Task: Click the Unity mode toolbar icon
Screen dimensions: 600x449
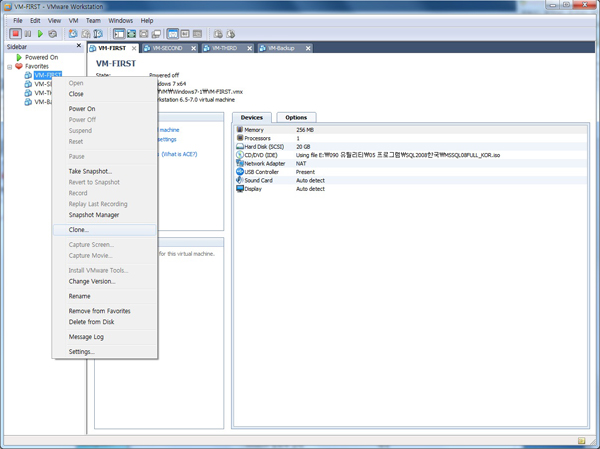Action: coord(156,34)
